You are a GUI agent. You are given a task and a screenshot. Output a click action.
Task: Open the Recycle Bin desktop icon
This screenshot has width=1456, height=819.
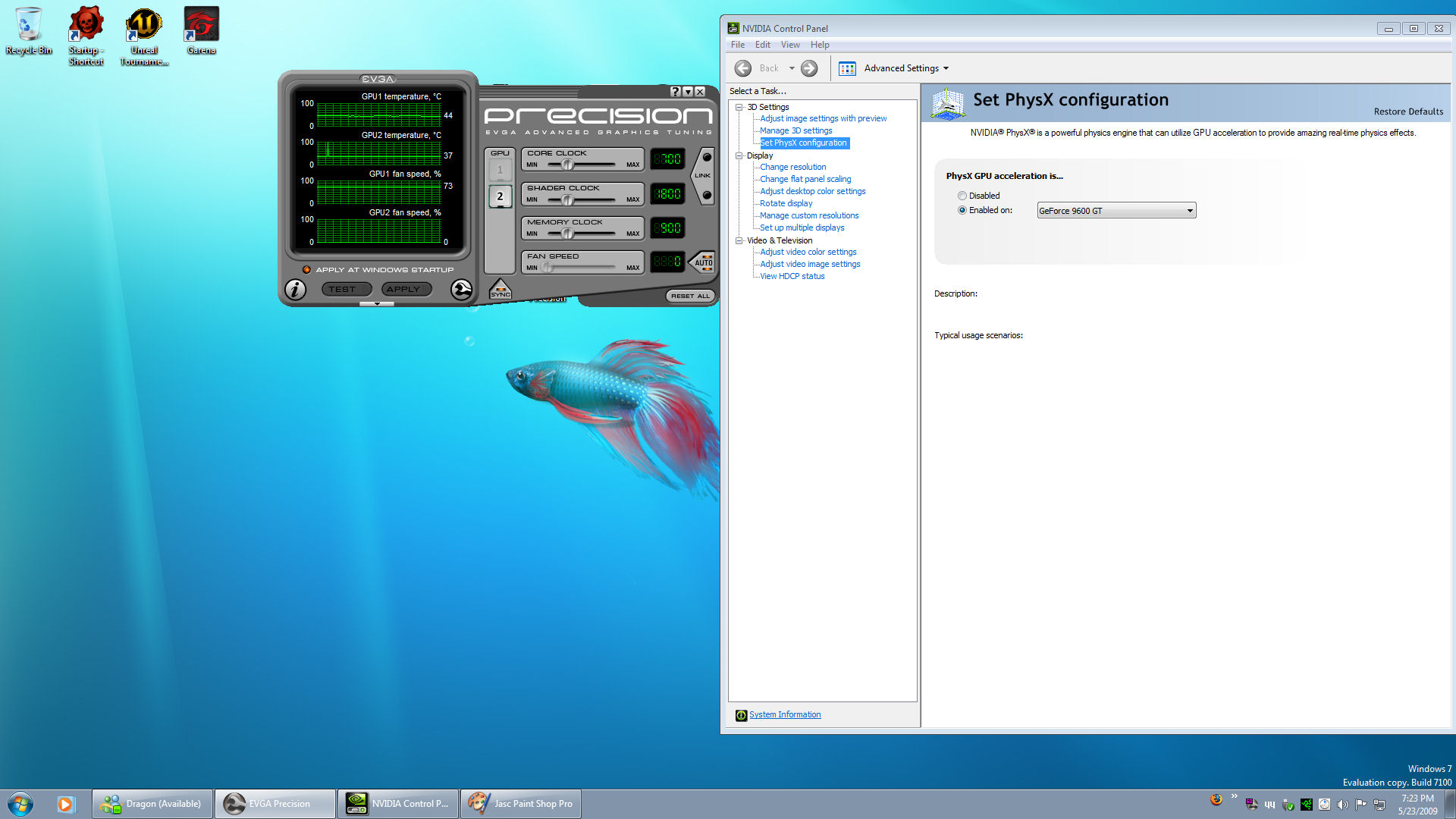point(29,30)
